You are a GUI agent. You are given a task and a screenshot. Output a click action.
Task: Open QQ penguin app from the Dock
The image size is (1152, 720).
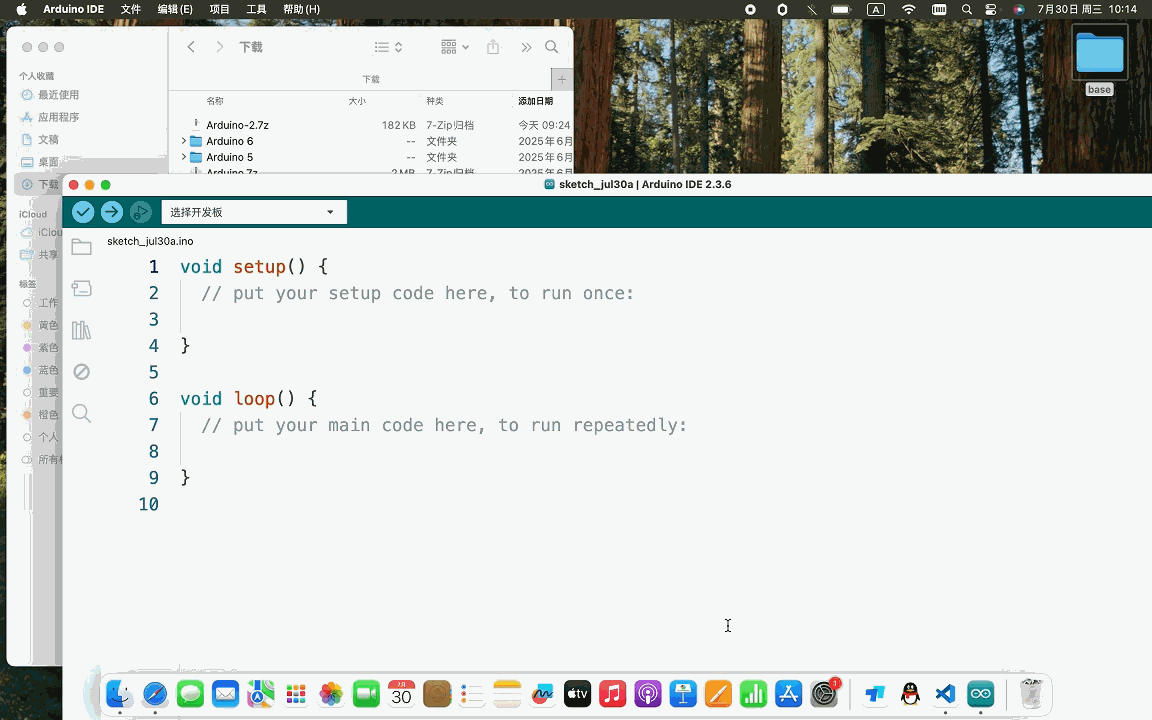pos(910,694)
